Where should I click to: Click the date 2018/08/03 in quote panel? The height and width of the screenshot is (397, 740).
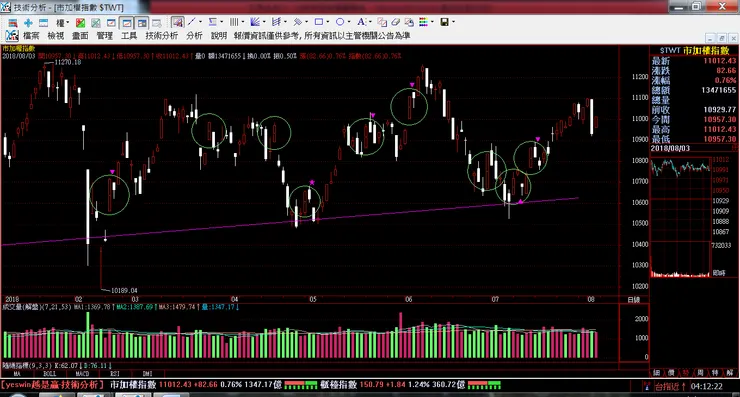(x=670, y=148)
